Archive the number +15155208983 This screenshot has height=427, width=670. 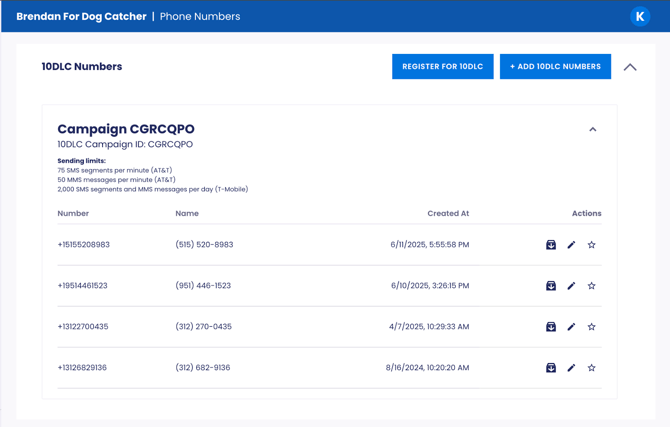[x=551, y=245]
